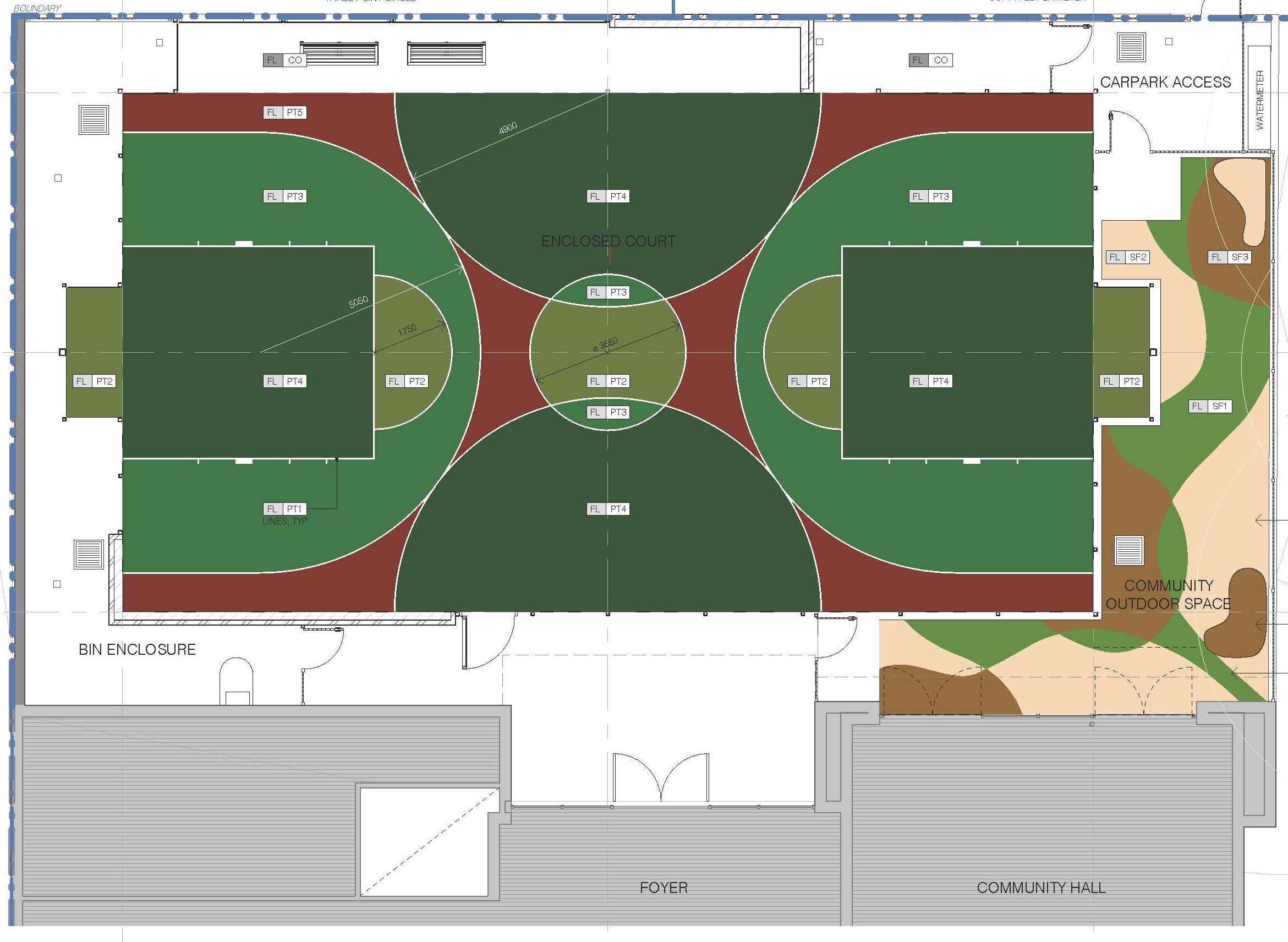Click the top-left grate beside PT5 strip
This screenshot has height=942, width=1288.
click(x=94, y=120)
